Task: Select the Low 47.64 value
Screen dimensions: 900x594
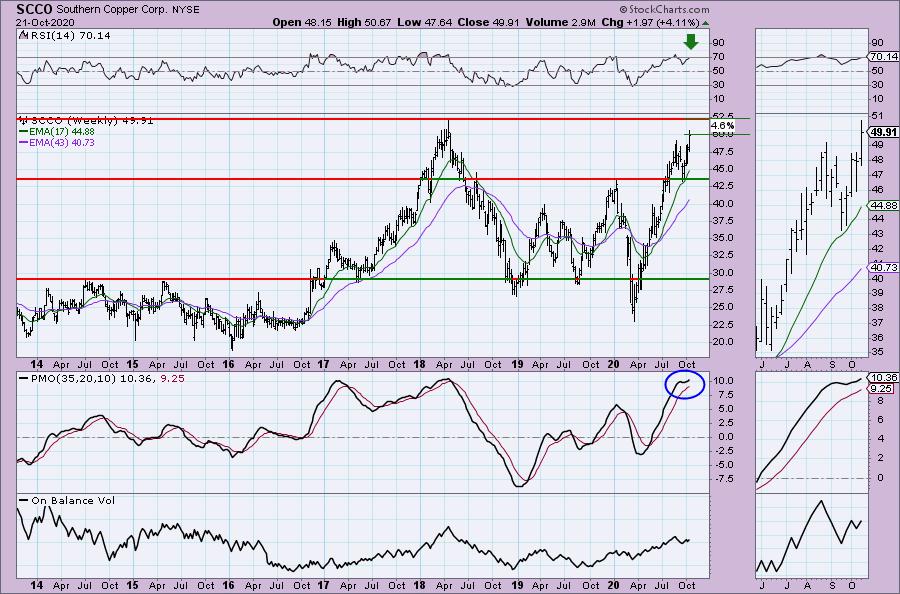Action: 425,22
